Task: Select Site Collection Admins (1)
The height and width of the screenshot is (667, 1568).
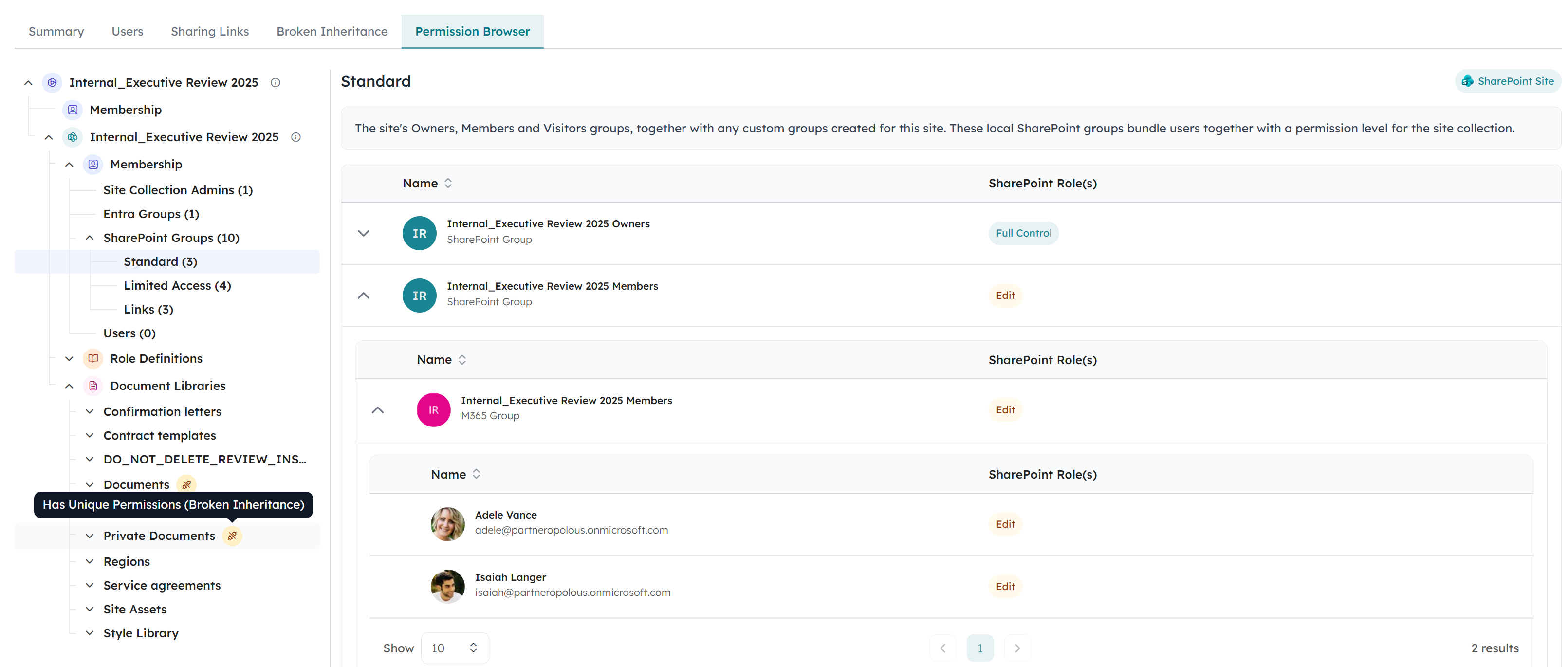Action: (178, 190)
